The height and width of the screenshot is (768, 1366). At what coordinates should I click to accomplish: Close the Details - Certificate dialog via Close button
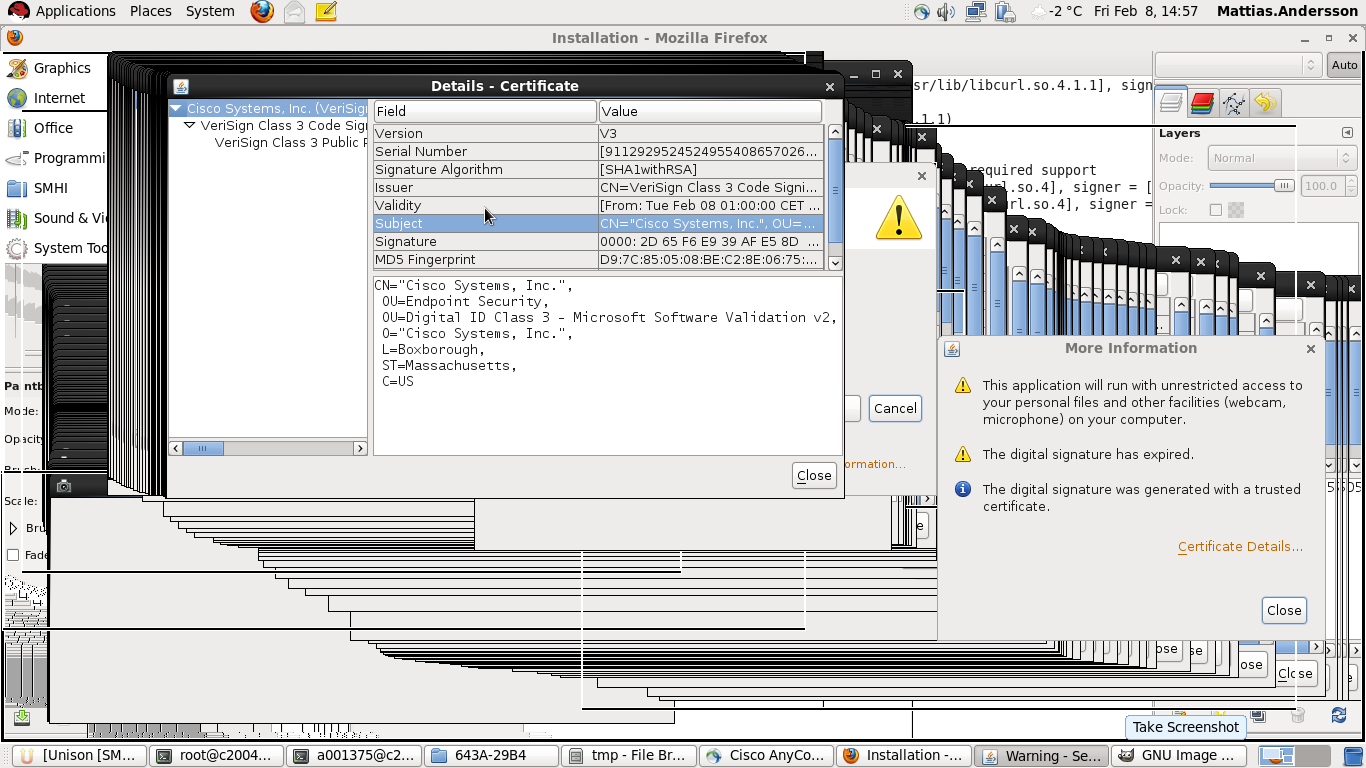click(814, 476)
